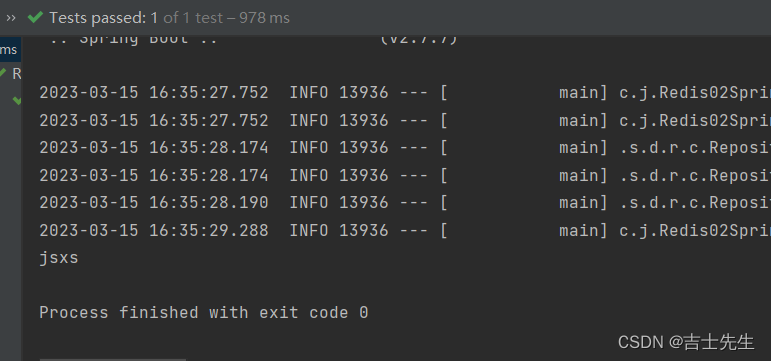This screenshot has width=771, height=361.
Task: Click the second 16:35:28.174 log line
Action: tap(405, 175)
